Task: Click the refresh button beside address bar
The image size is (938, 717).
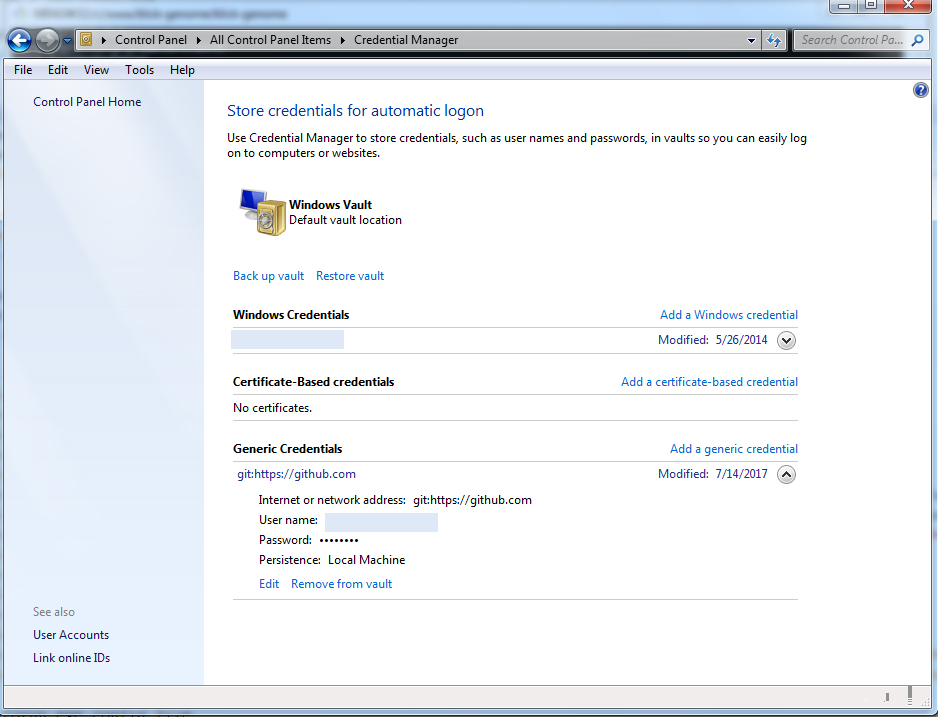Action: click(773, 40)
